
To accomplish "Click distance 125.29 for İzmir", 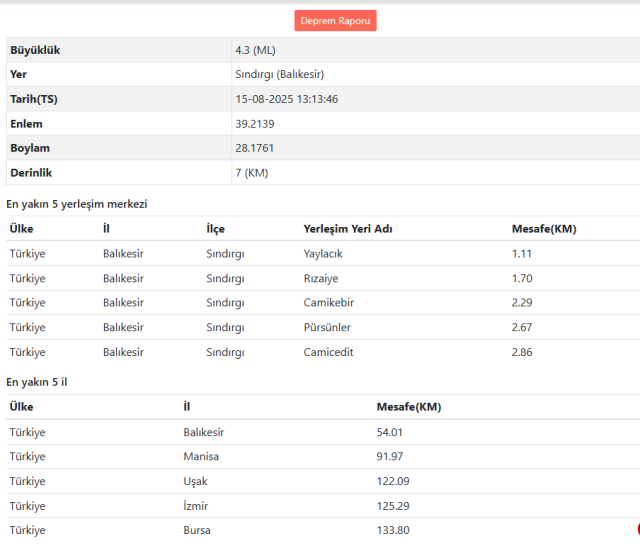I will tap(393, 506).
